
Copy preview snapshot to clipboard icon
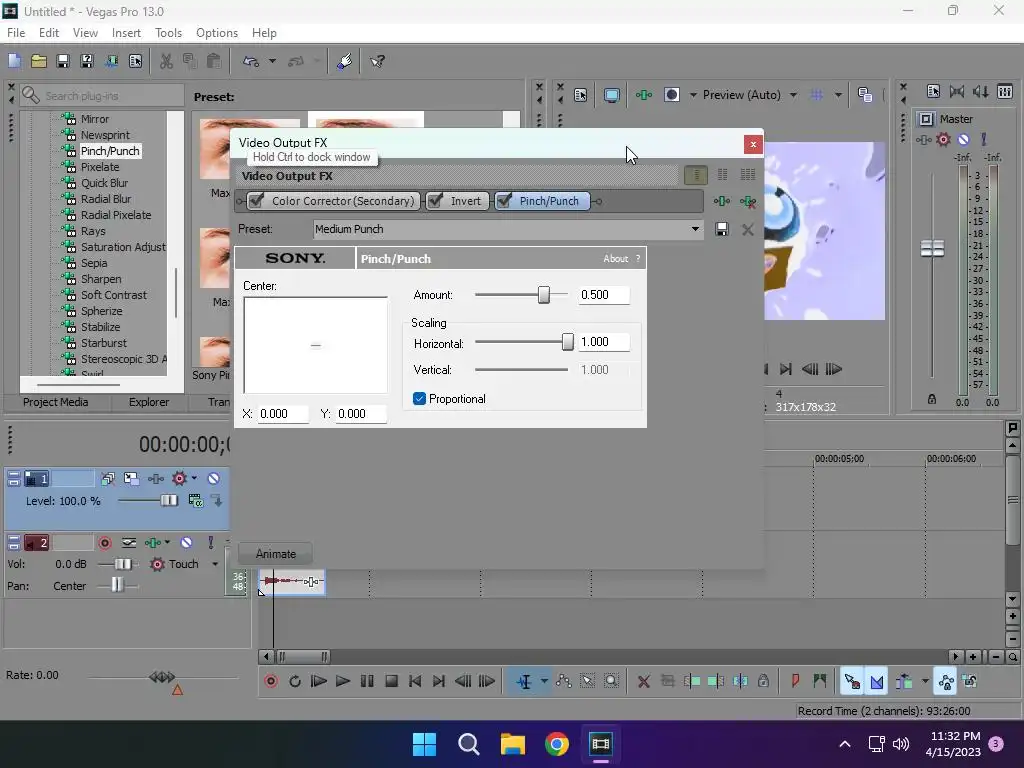coord(865,95)
